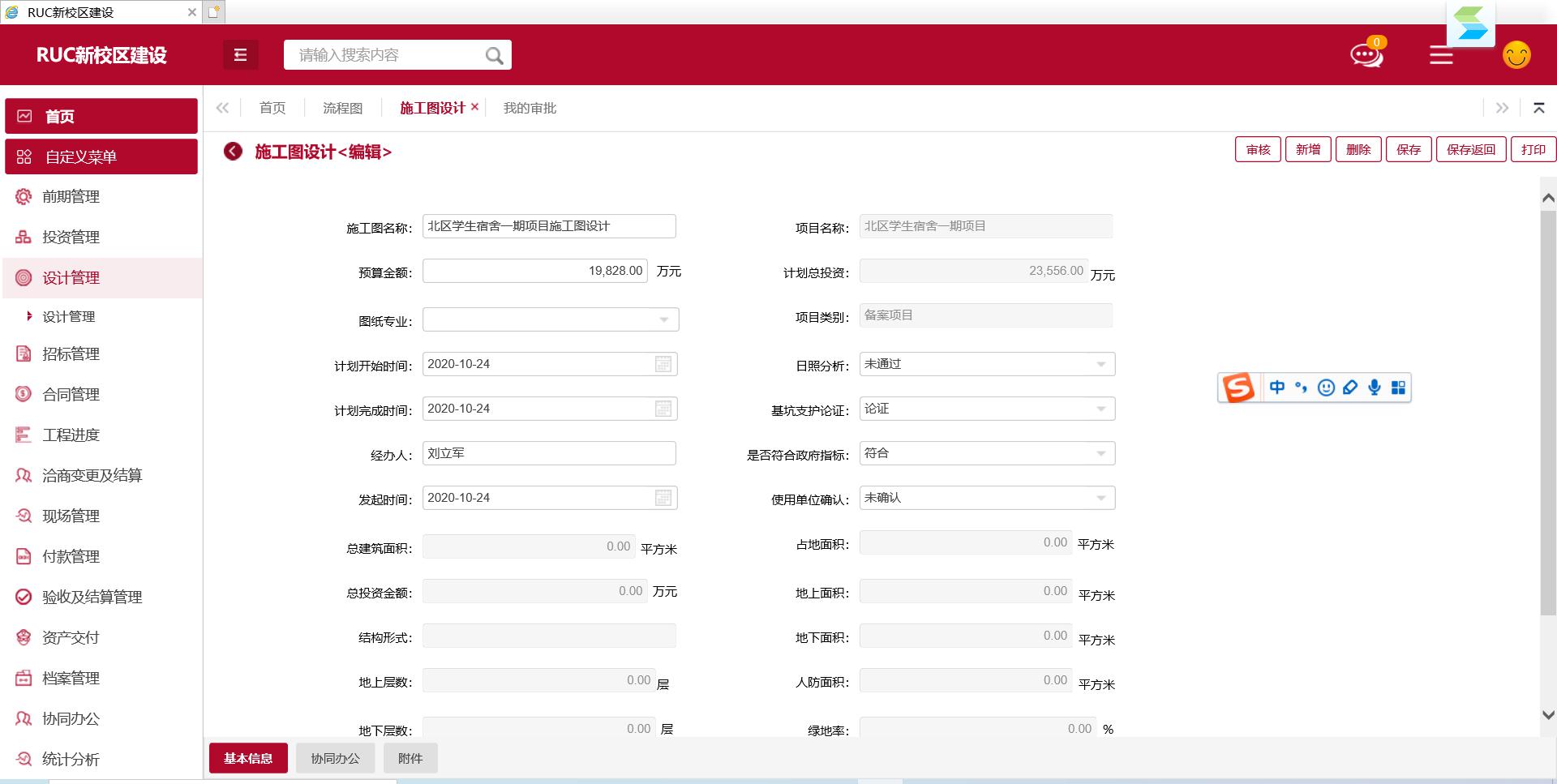1557x784 pixels.
Task: Open 合同管理 in the sidebar
Action: coord(71,394)
